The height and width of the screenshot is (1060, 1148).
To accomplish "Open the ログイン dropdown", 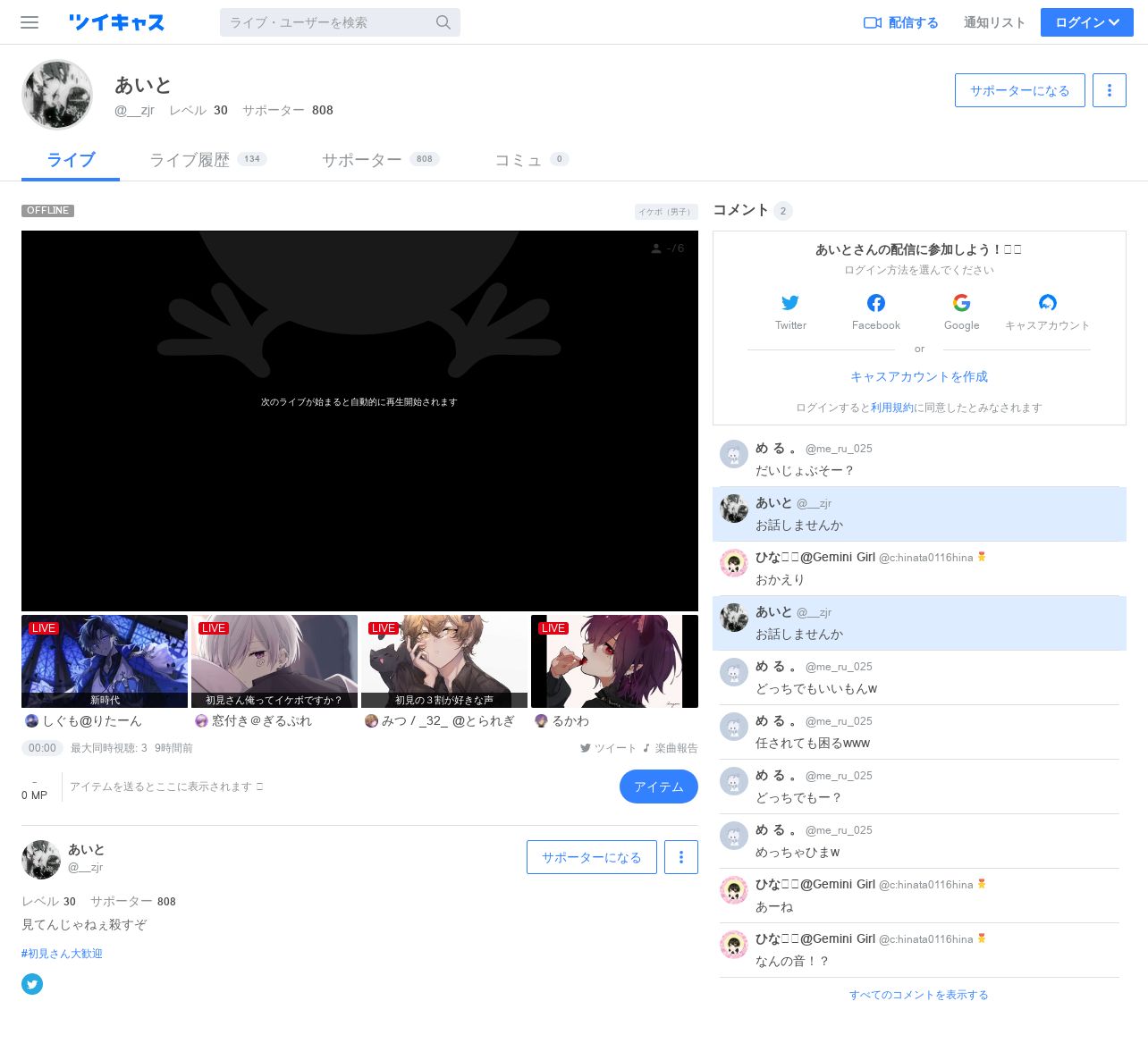I will click(1087, 22).
